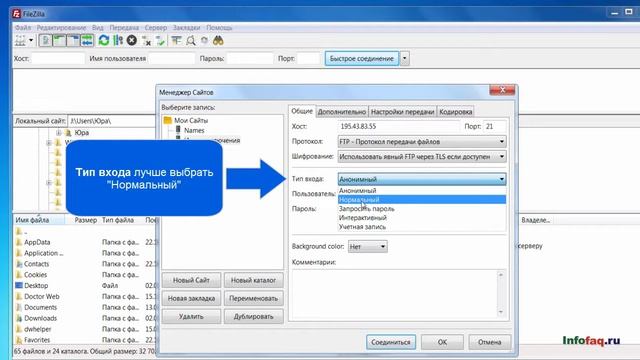Sort by the Имя файла column header
Image resolution: width=640 pixels, height=360 pixels.
click(39, 220)
